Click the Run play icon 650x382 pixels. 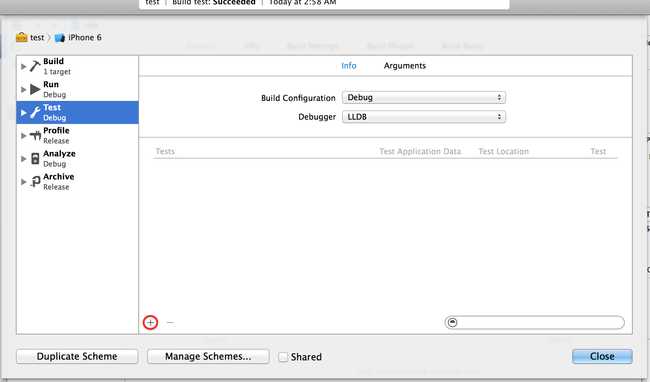(35, 89)
